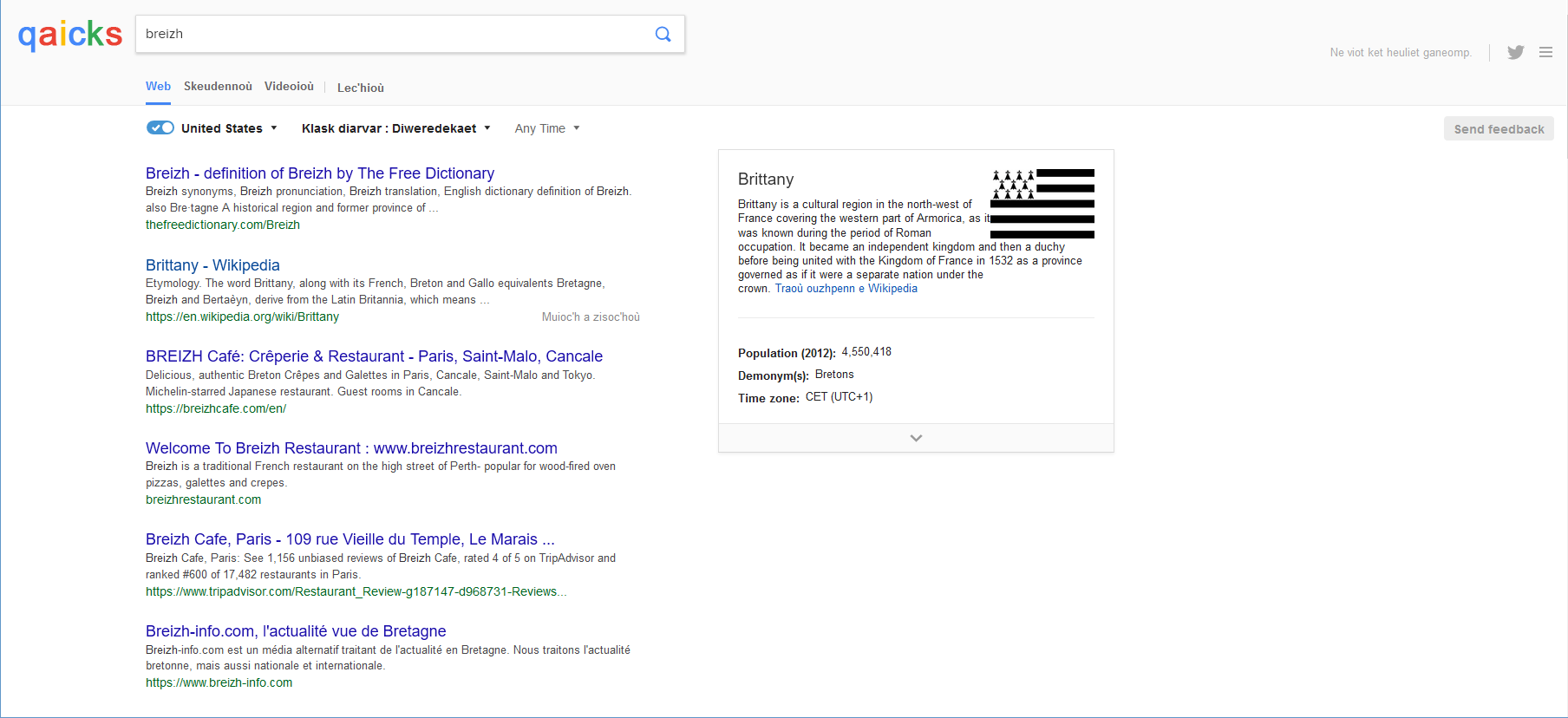Click the https://breizhcafe.com/en/ URL
This screenshot has height=718, width=1568.
click(x=216, y=408)
